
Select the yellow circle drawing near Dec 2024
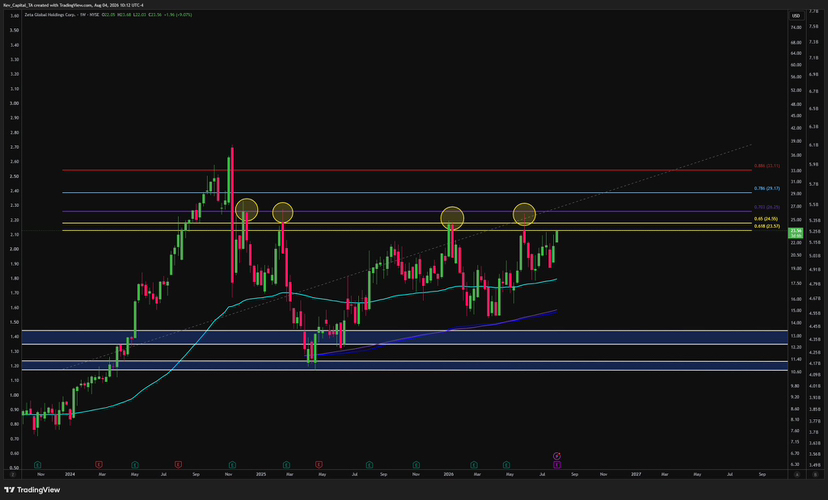[247, 210]
